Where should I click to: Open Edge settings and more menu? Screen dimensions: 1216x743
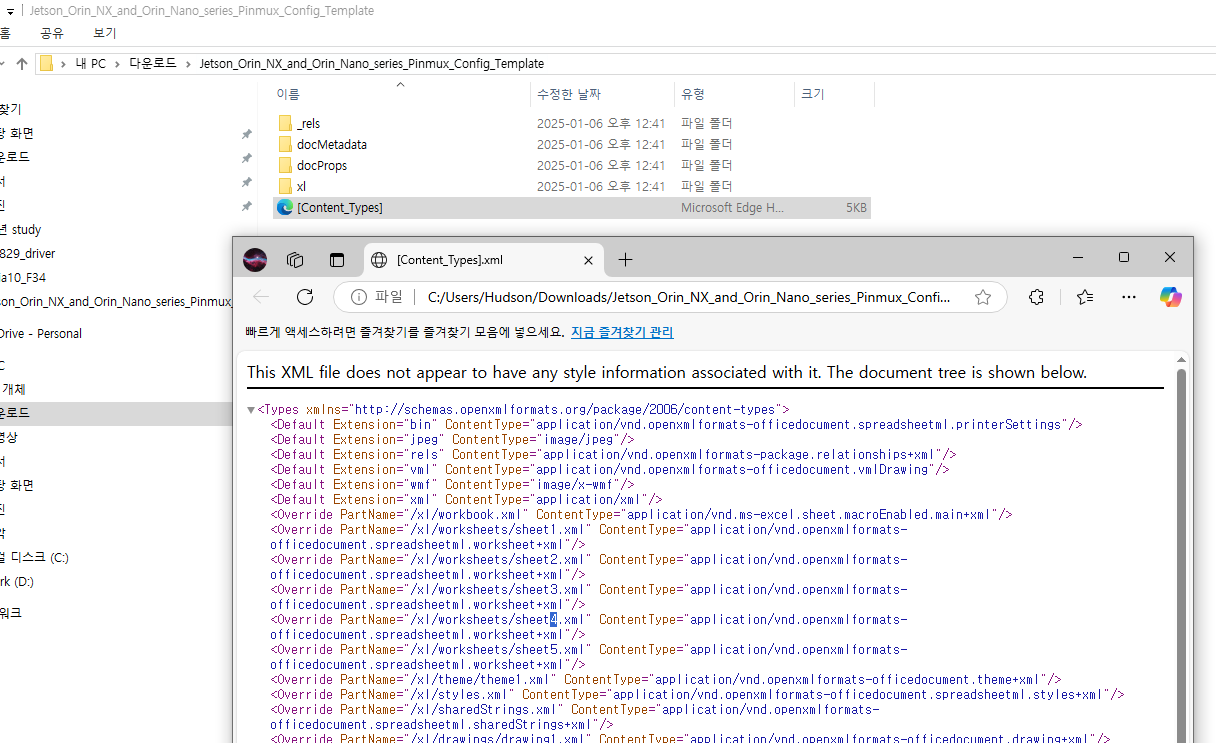(x=1129, y=297)
